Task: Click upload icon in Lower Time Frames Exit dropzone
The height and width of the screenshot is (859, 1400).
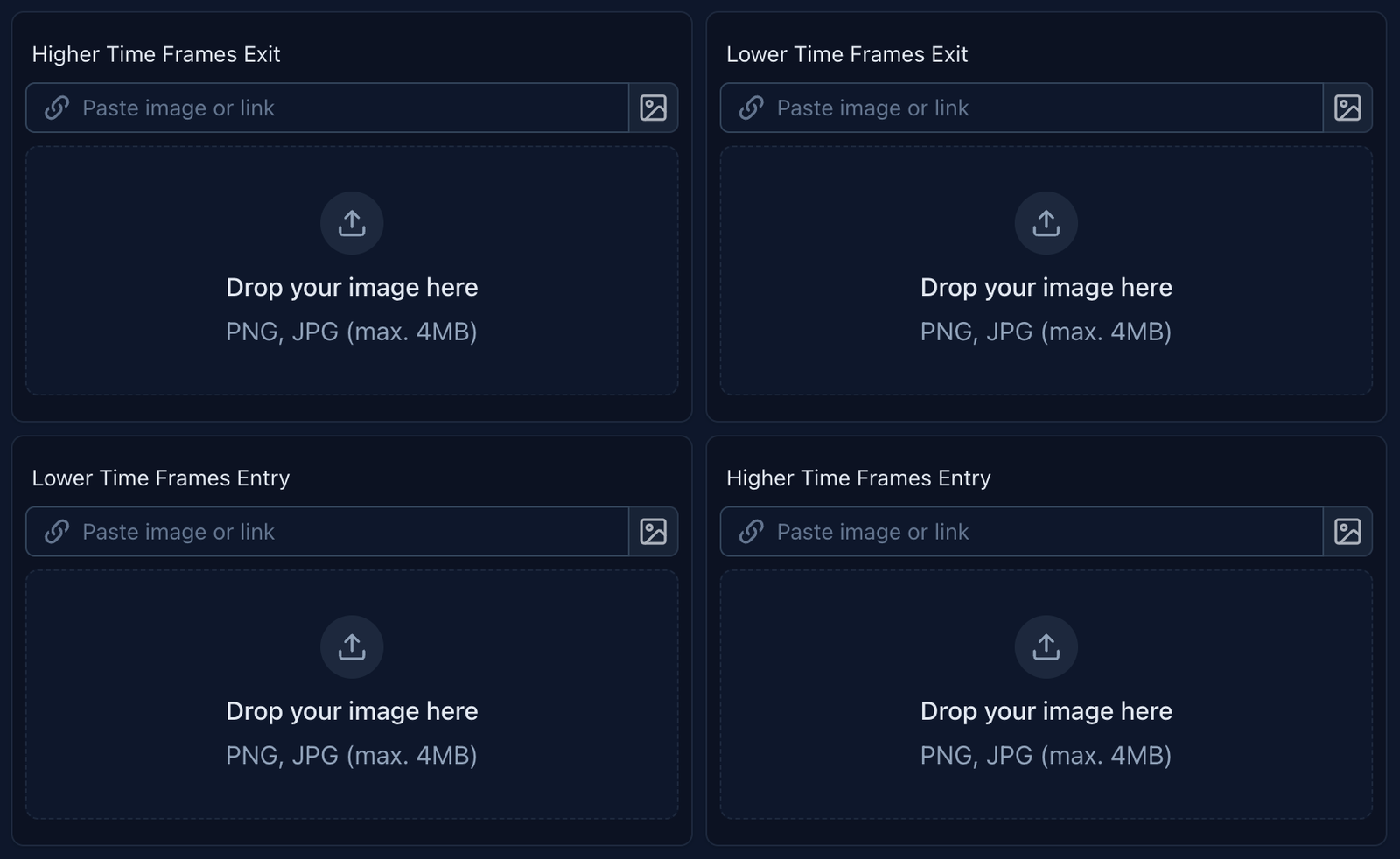Action: coord(1046,223)
